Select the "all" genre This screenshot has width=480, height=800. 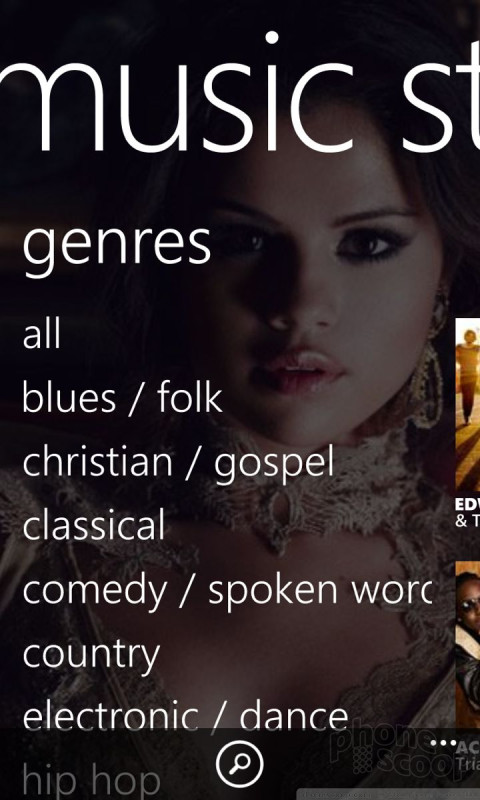coord(41,333)
